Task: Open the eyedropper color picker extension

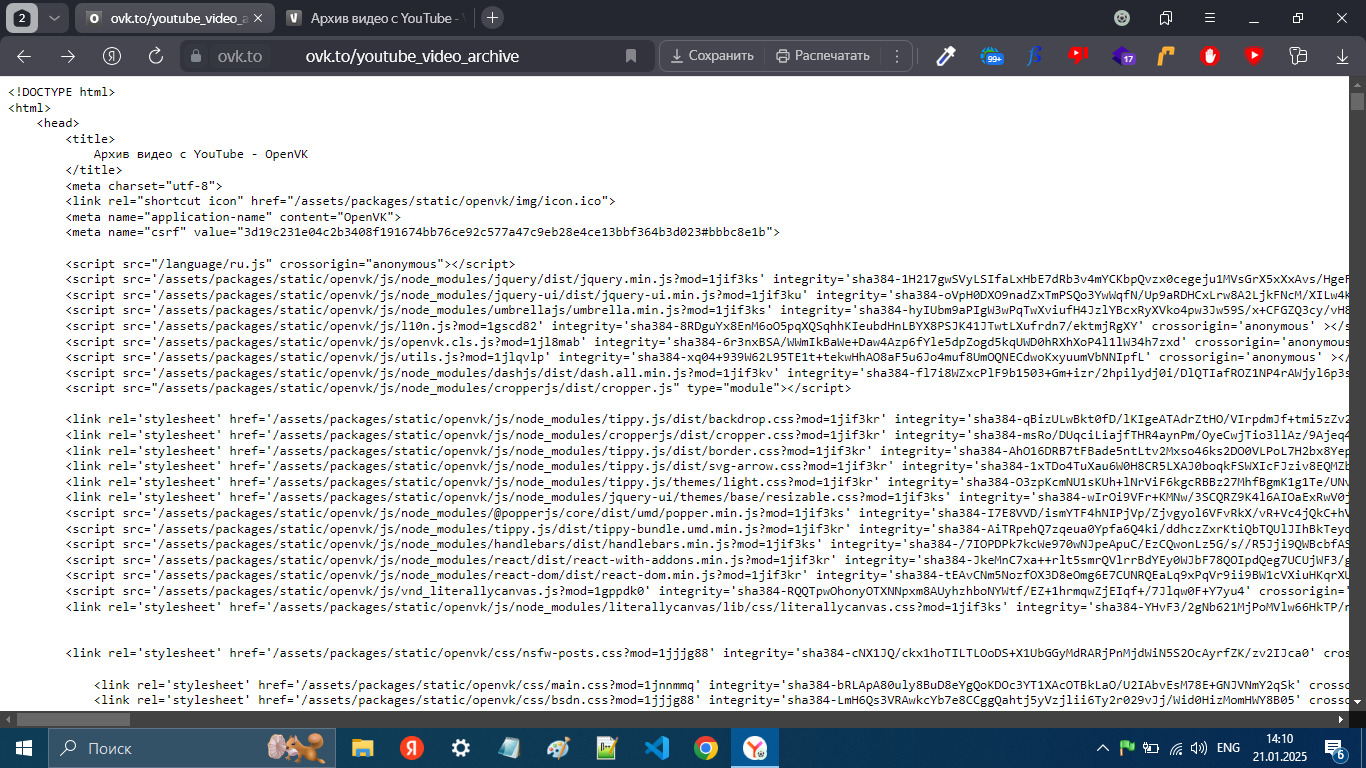Action: pyautogui.click(x=946, y=56)
